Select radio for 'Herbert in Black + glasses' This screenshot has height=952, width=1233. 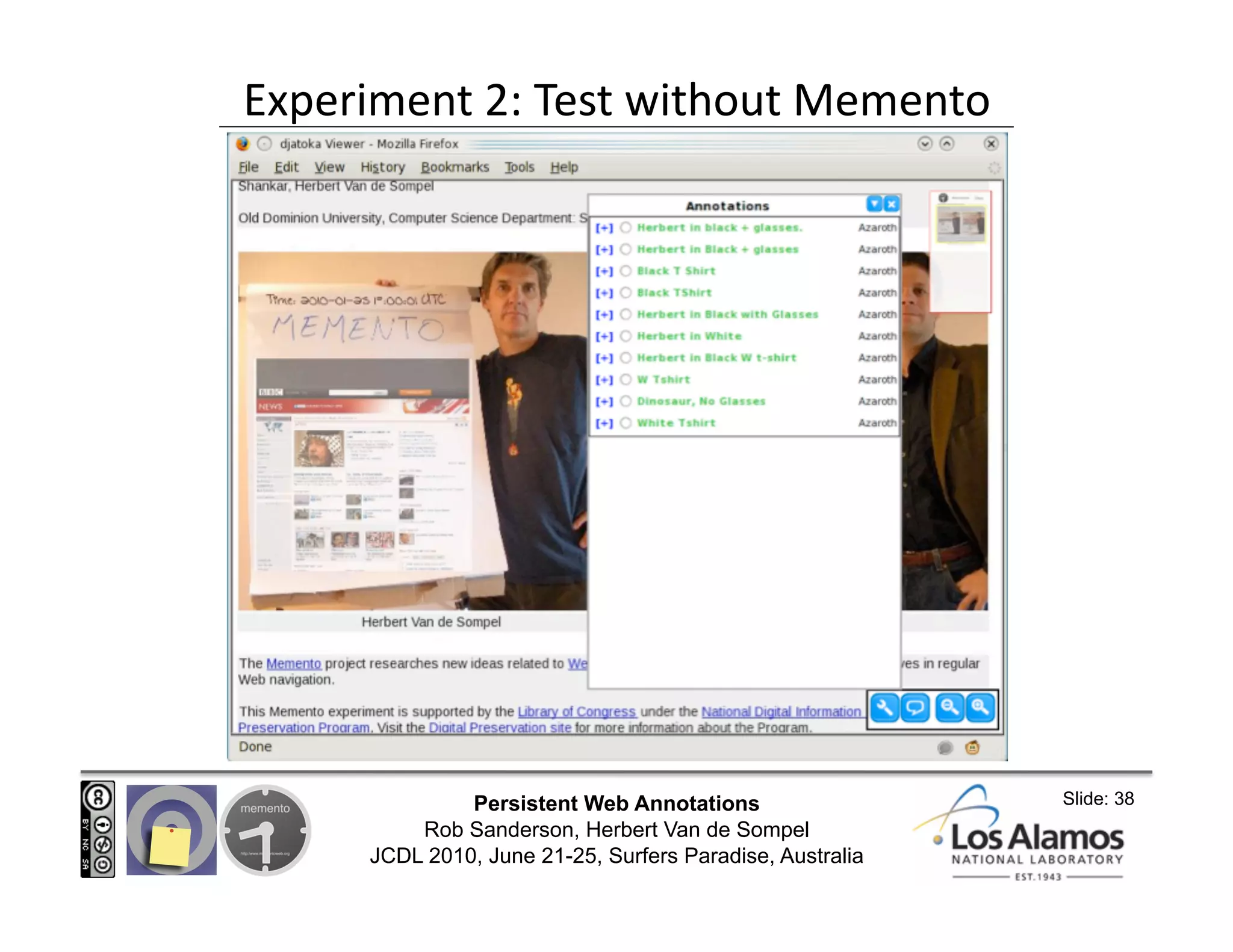[x=626, y=249]
